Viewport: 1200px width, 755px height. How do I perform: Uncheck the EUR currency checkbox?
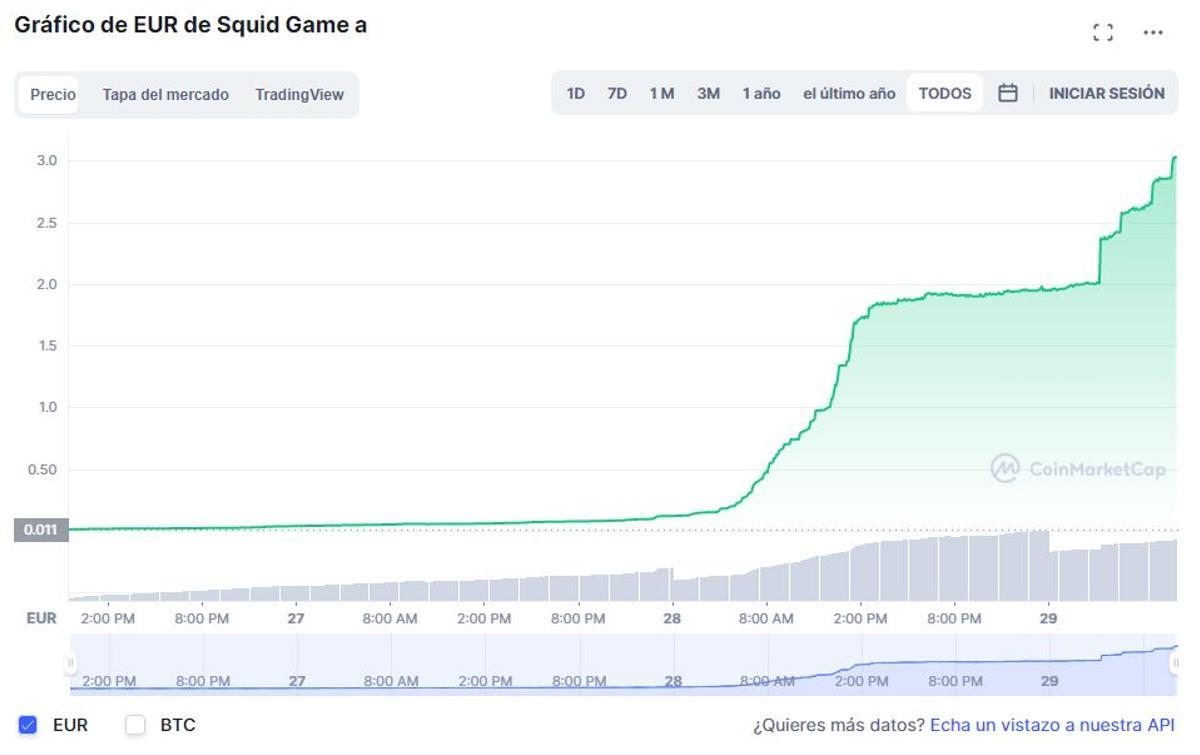29,724
